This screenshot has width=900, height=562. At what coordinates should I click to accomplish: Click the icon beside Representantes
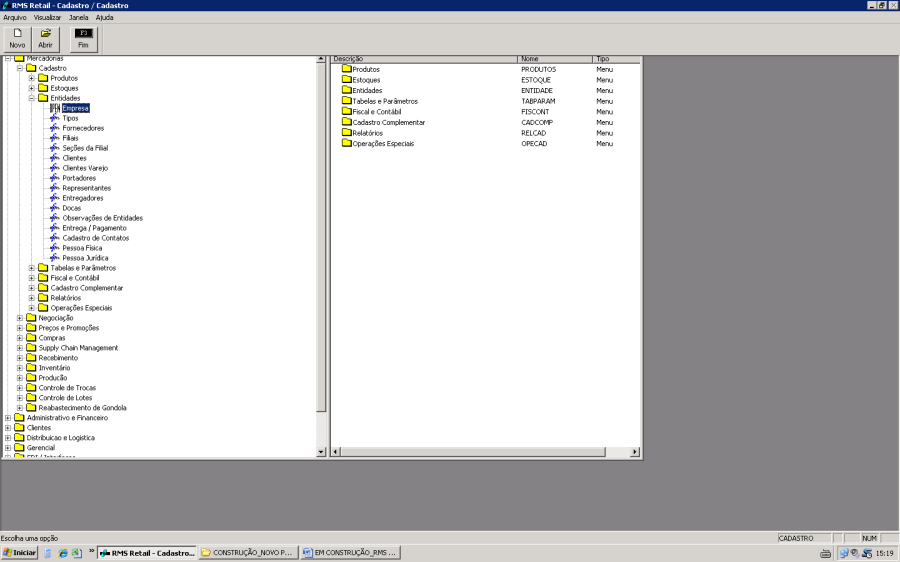55,188
